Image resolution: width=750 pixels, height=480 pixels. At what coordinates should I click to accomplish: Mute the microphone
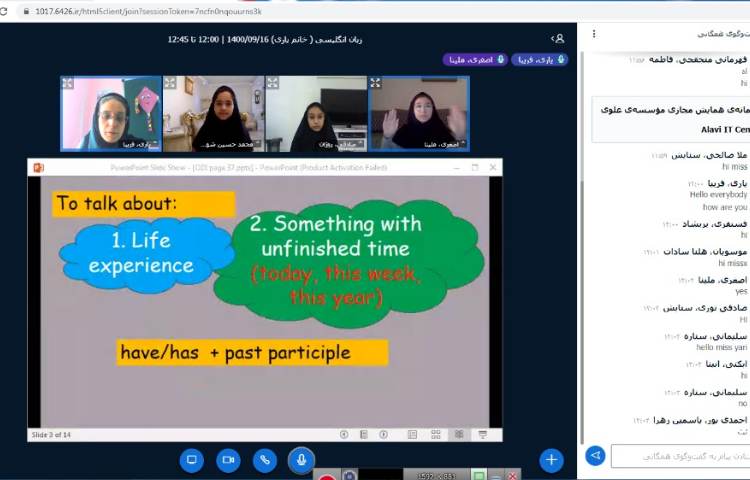(x=301, y=460)
